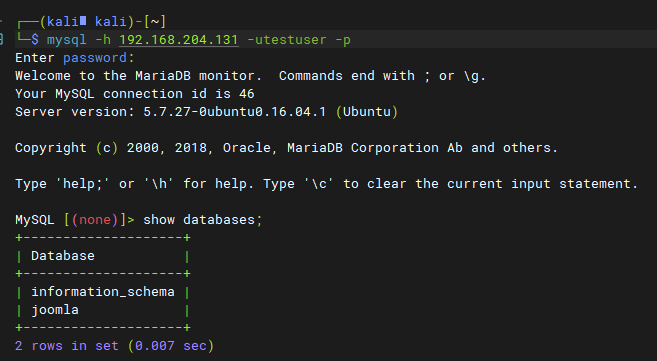Click the mysql command word
The height and width of the screenshot is (361, 657).
pos(67,40)
